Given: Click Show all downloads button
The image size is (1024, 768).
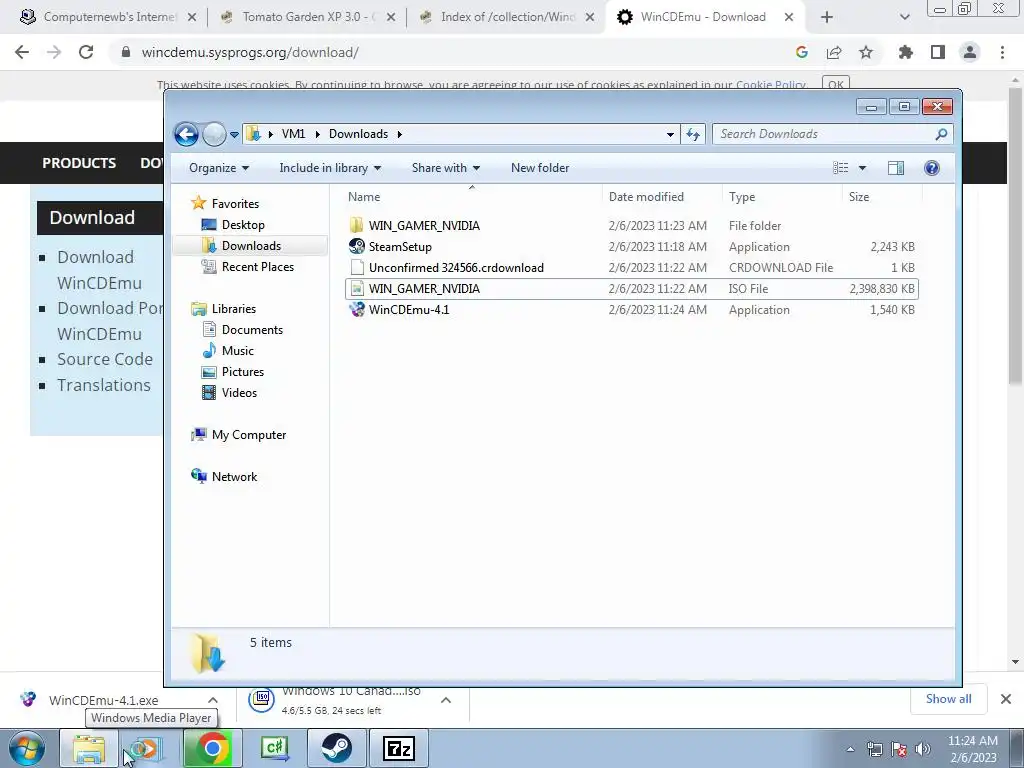Looking at the screenshot, I should (948, 699).
